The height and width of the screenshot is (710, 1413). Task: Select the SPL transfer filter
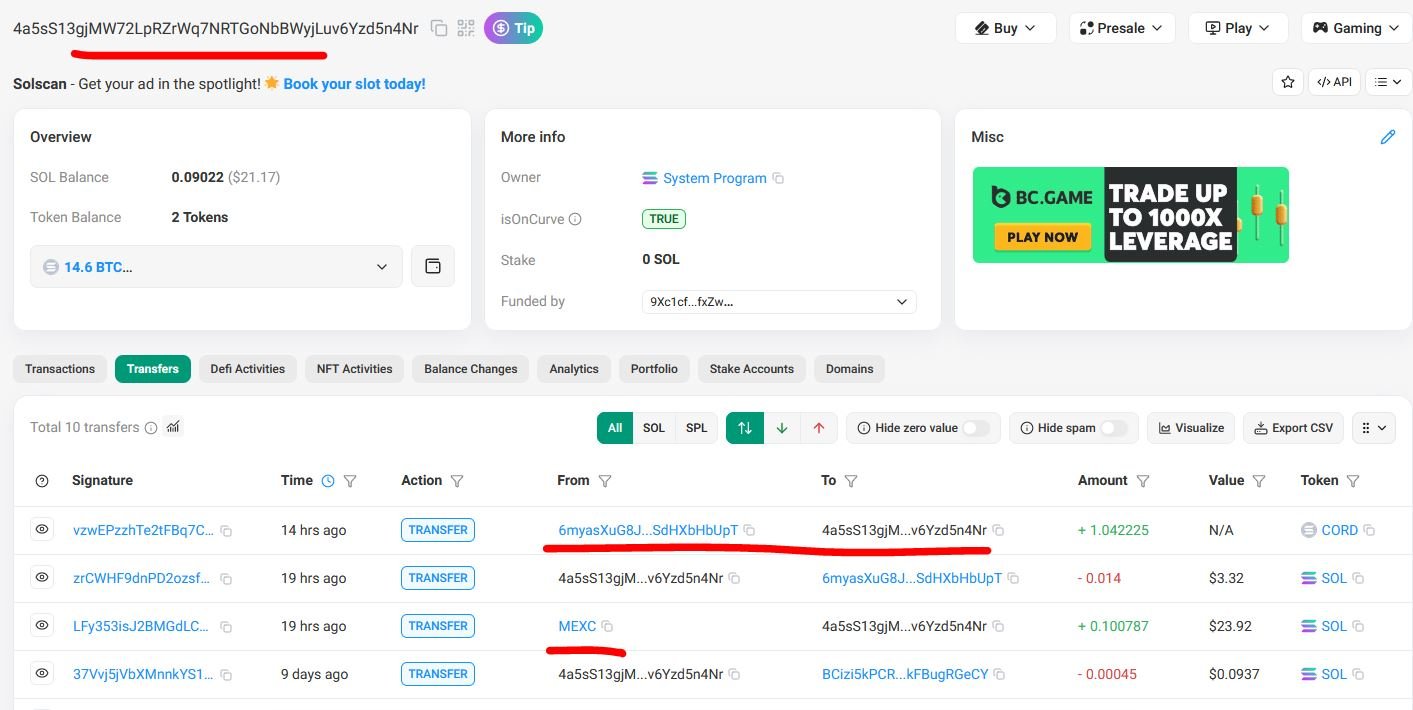tap(696, 428)
